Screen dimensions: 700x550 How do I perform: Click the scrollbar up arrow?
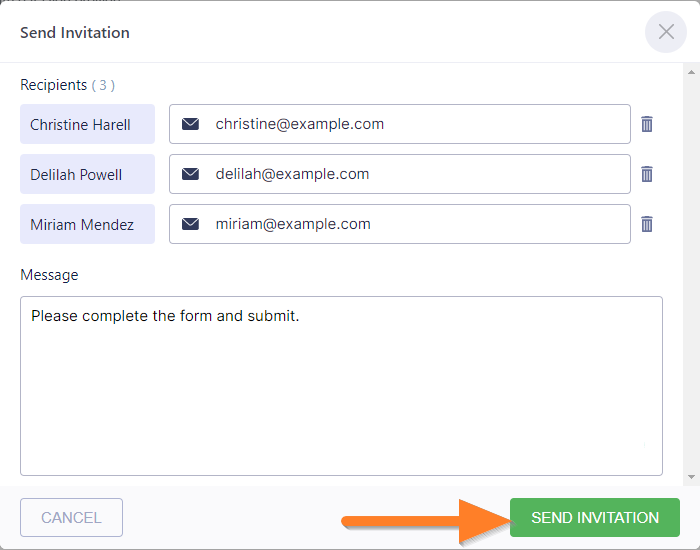click(x=689, y=72)
